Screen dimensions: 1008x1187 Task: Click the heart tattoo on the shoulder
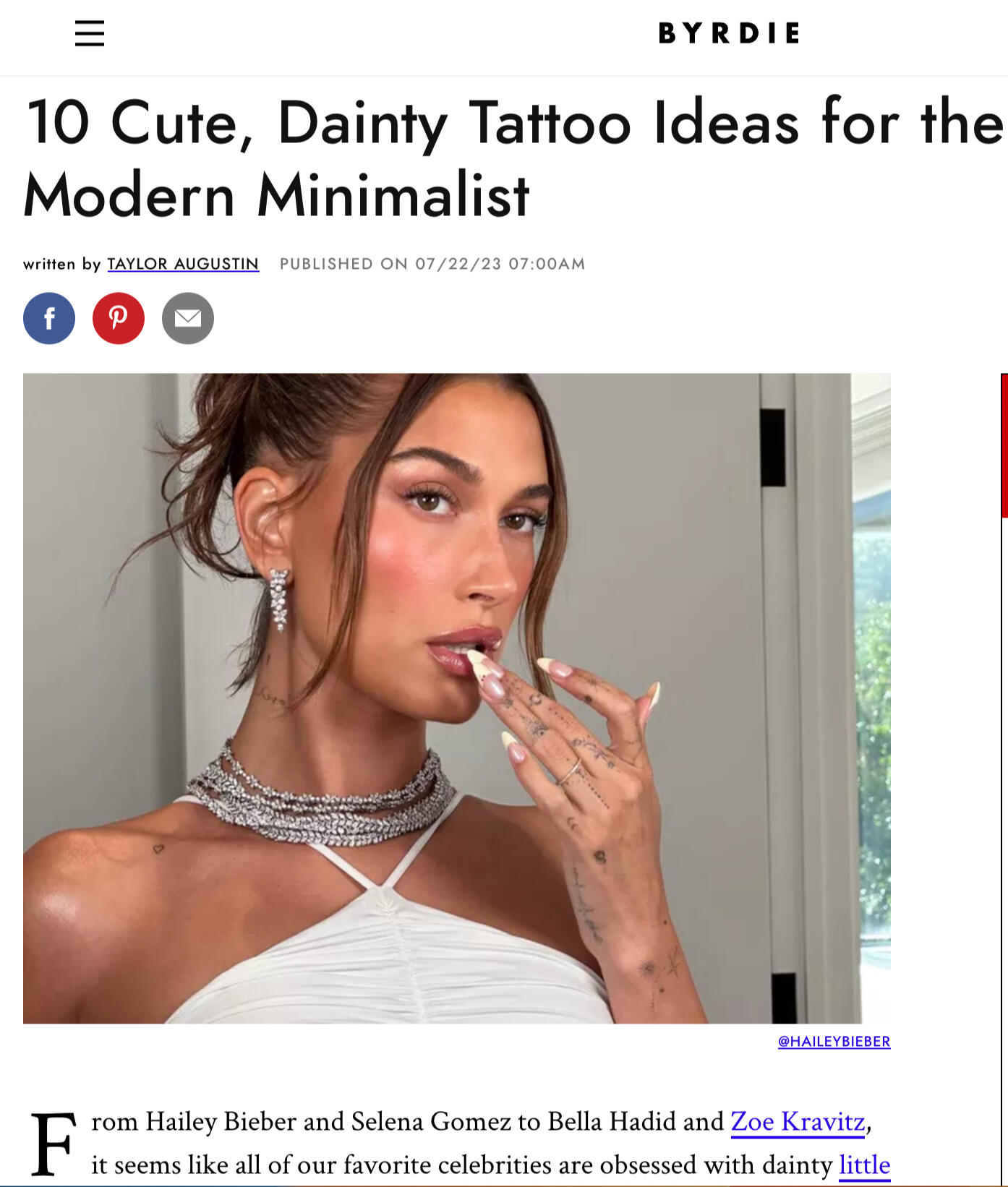click(x=158, y=849)
